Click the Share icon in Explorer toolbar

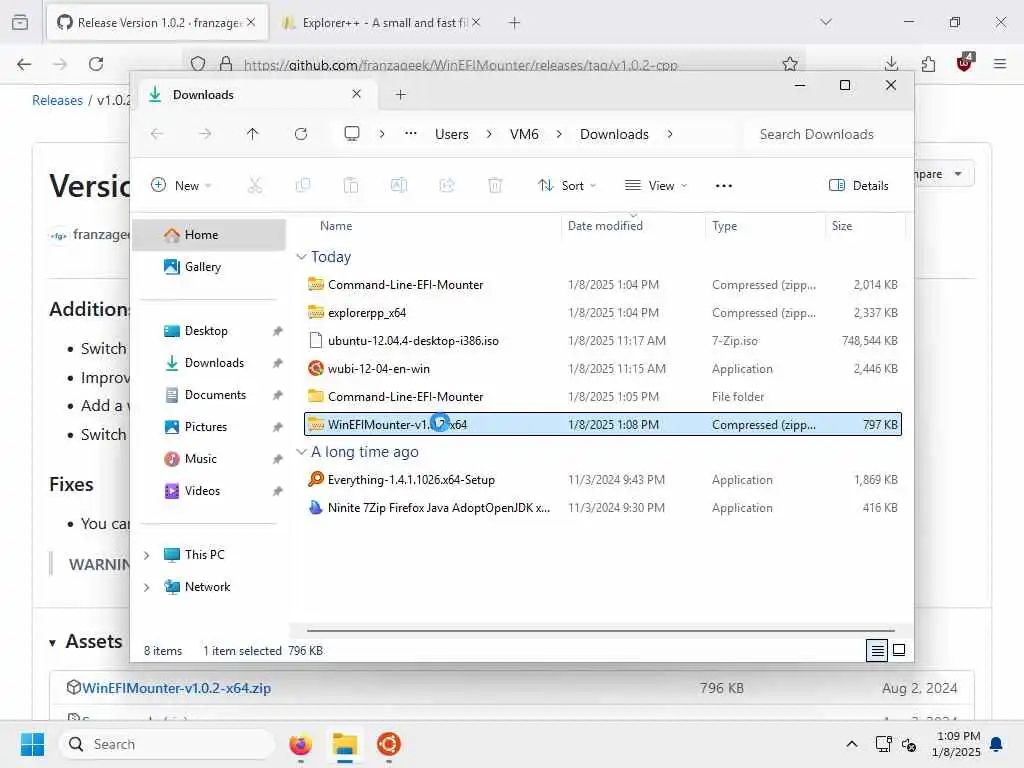tap(447, 185)
